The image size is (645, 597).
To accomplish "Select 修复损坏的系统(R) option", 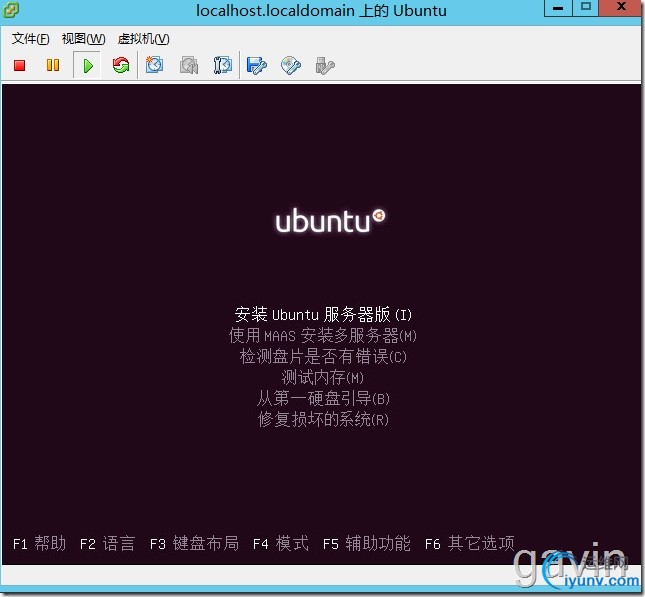I will (x=323, y=419).
